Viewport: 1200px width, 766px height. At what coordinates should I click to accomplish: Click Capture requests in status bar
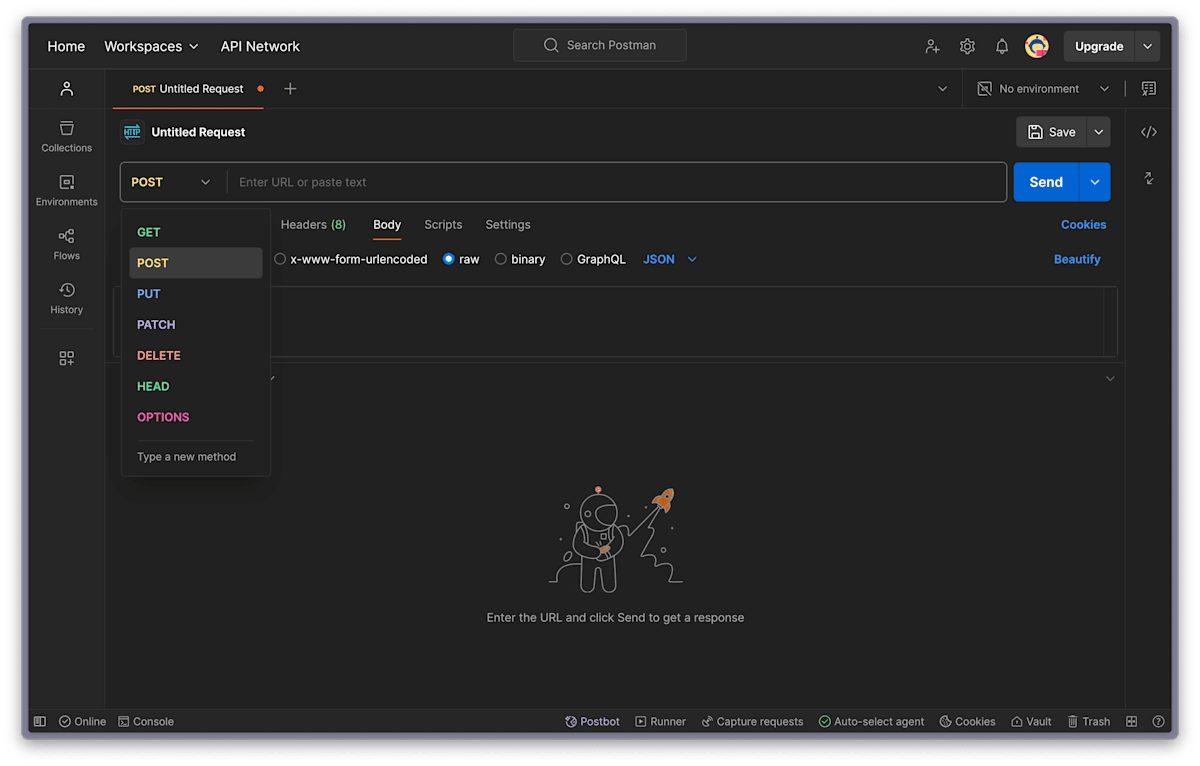(752, 721)
